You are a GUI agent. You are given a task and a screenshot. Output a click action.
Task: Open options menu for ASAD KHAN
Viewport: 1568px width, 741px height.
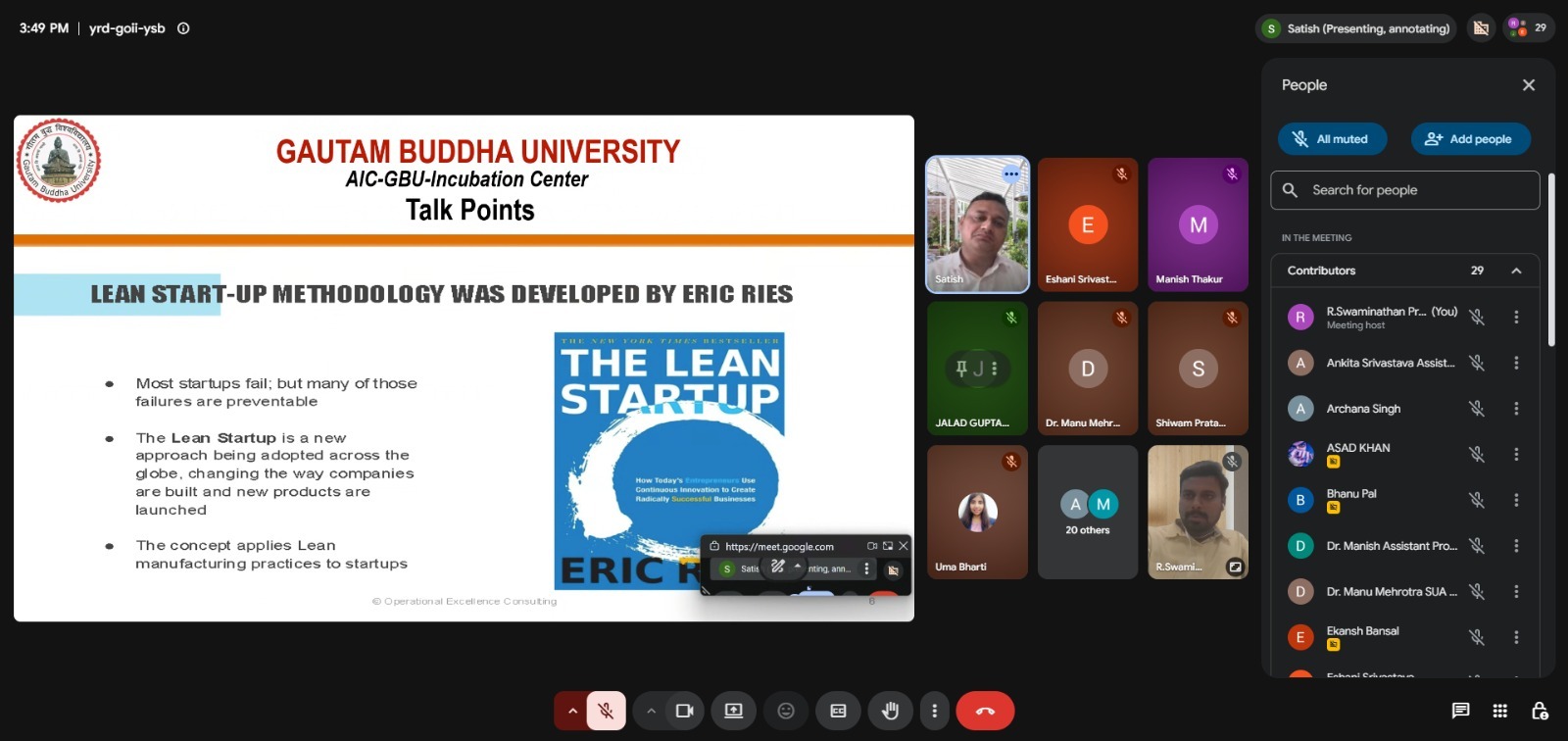1516,455
